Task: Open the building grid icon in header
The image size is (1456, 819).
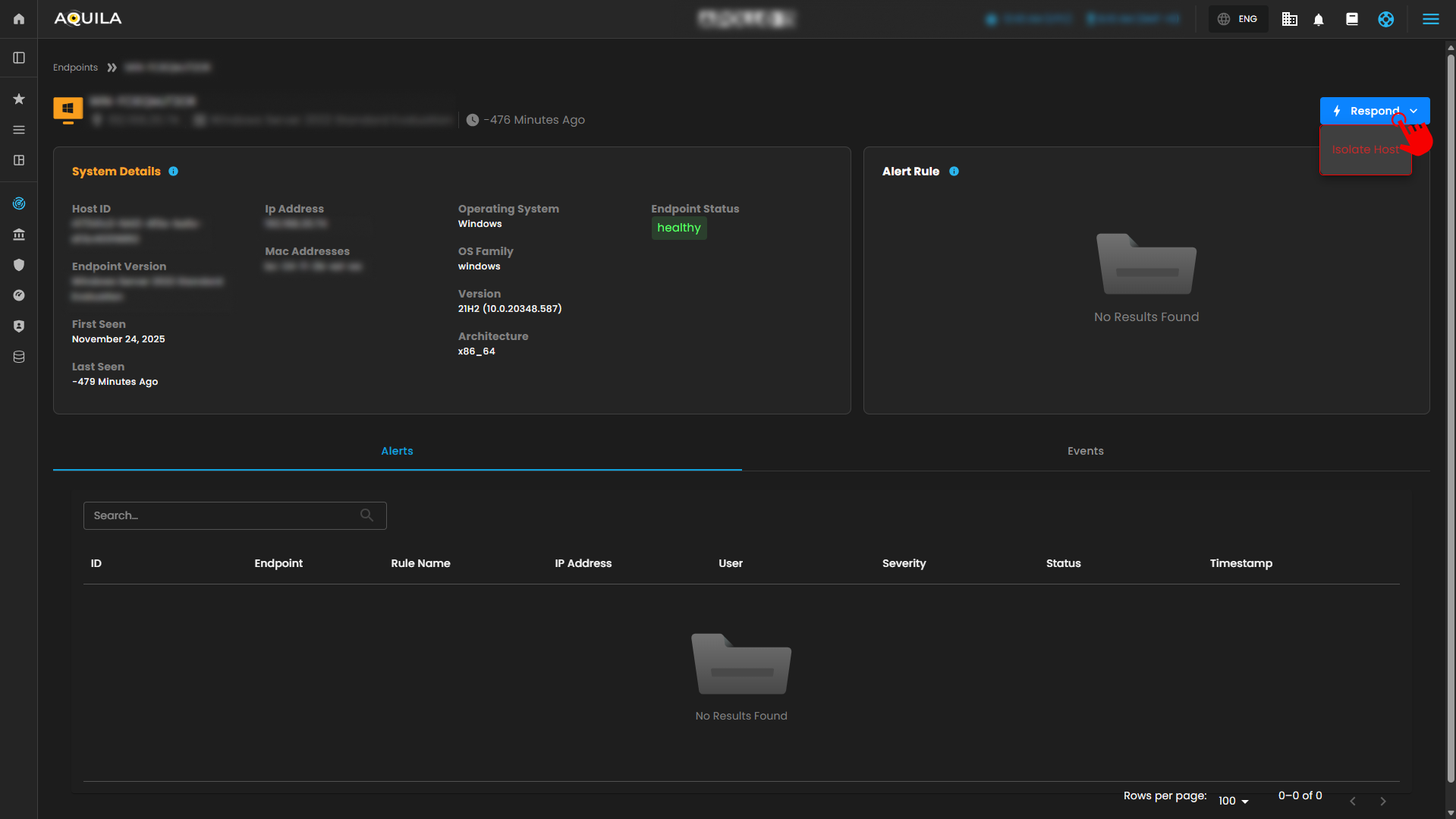Action: click(1289, 20)
